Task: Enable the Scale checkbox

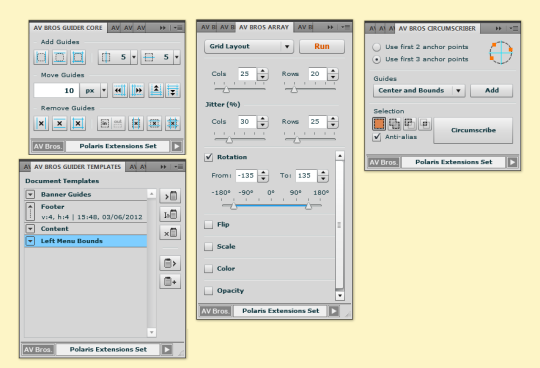Action: [209, 246]
